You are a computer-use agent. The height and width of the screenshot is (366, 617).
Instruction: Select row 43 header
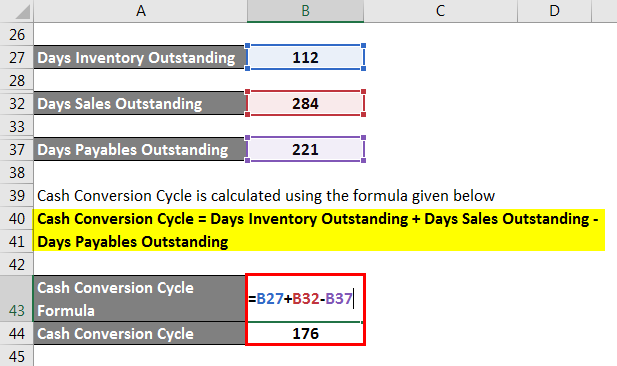point(17,299)
